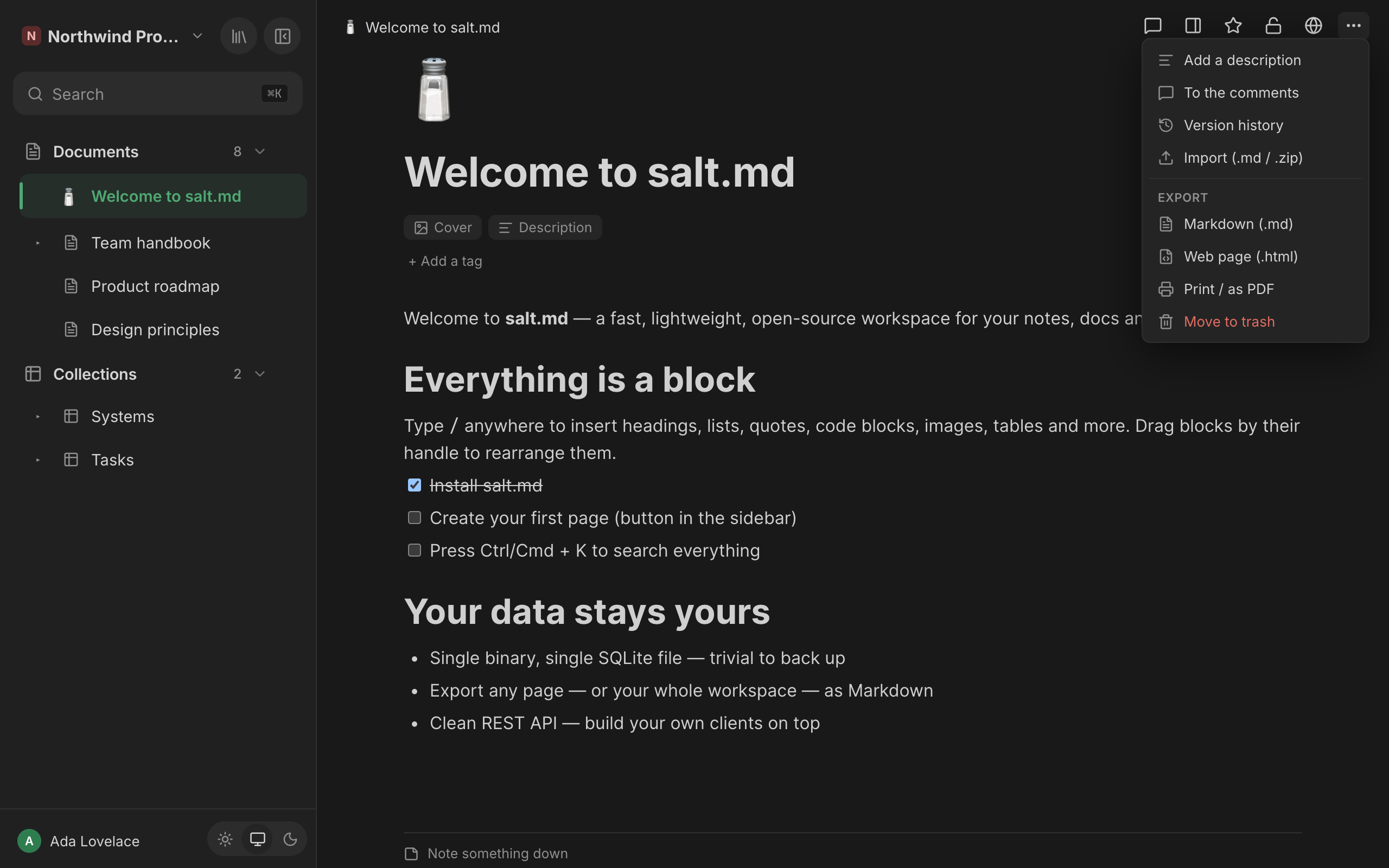Open the library icon button in sidebar header
The width and height of the screenshot is (1389, 868).
click(x=239, y=36)
